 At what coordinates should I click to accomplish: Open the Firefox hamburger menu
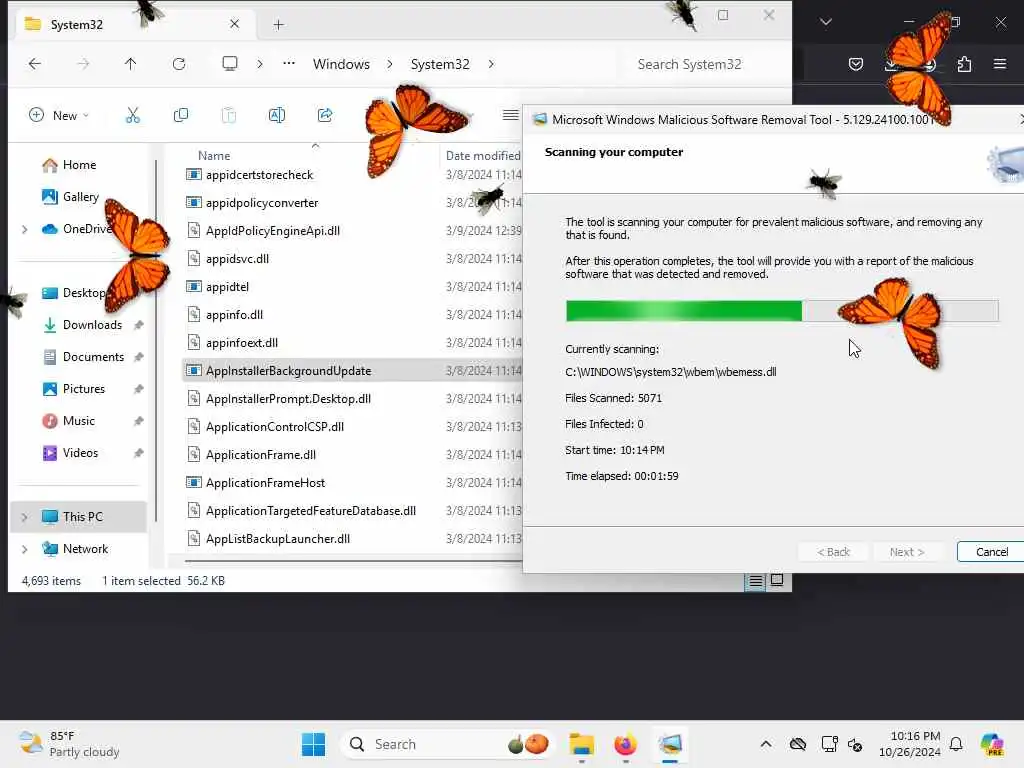[x=1000, y=64]
